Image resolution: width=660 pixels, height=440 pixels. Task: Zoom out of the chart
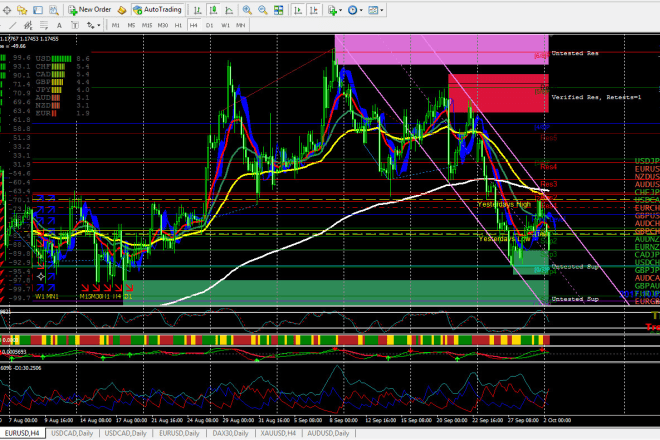point(263,10)
